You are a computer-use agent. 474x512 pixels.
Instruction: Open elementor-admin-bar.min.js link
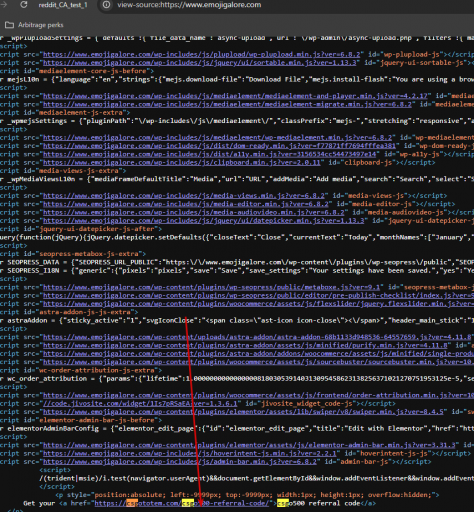pos(249,445)
